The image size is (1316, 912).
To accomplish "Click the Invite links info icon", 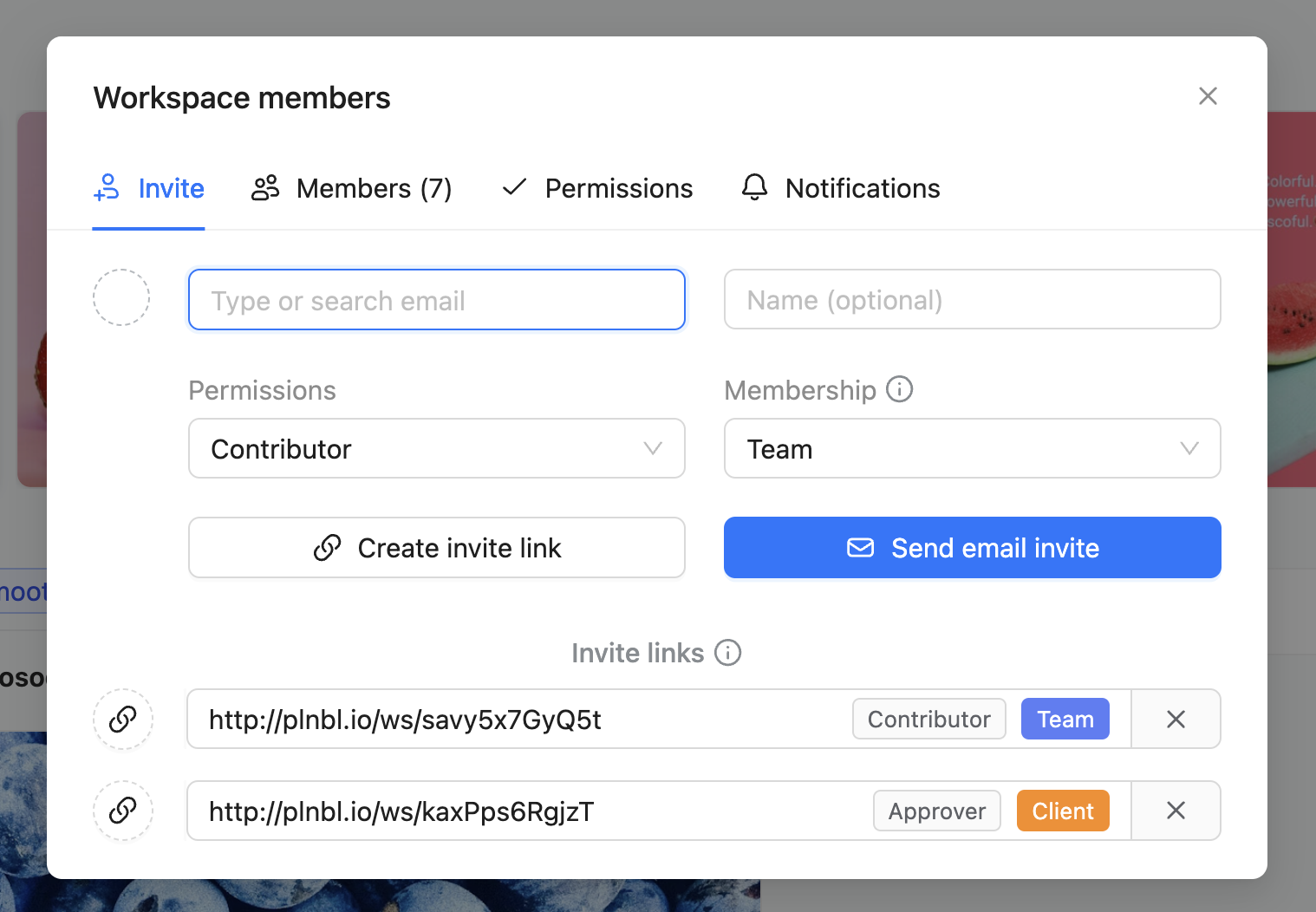I will click(727, 653).
